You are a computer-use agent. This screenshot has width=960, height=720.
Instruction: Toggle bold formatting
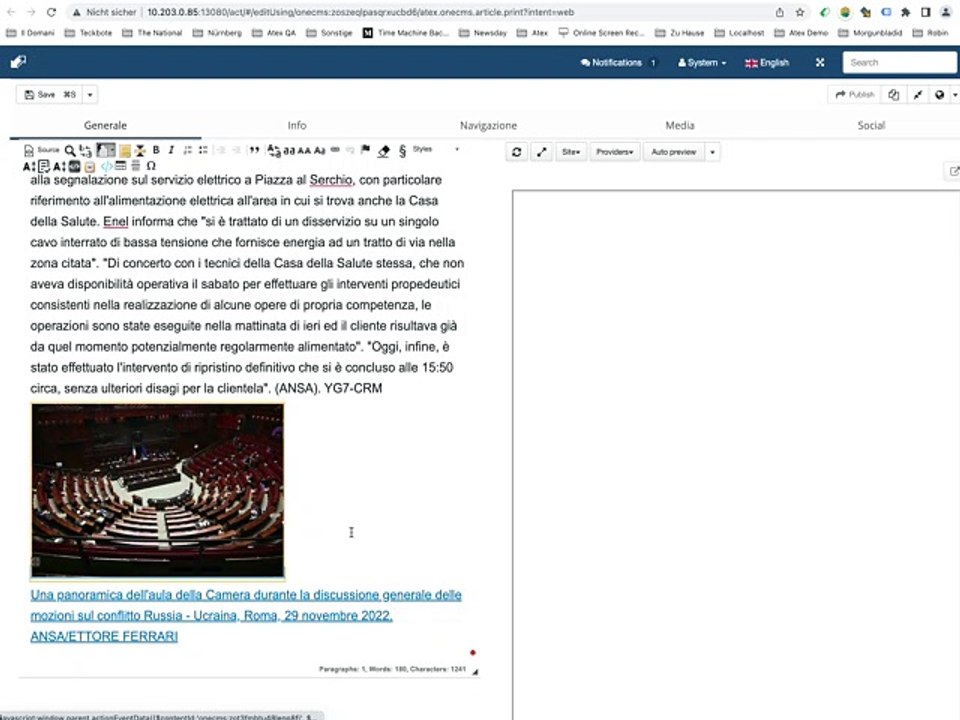[156, 150]
